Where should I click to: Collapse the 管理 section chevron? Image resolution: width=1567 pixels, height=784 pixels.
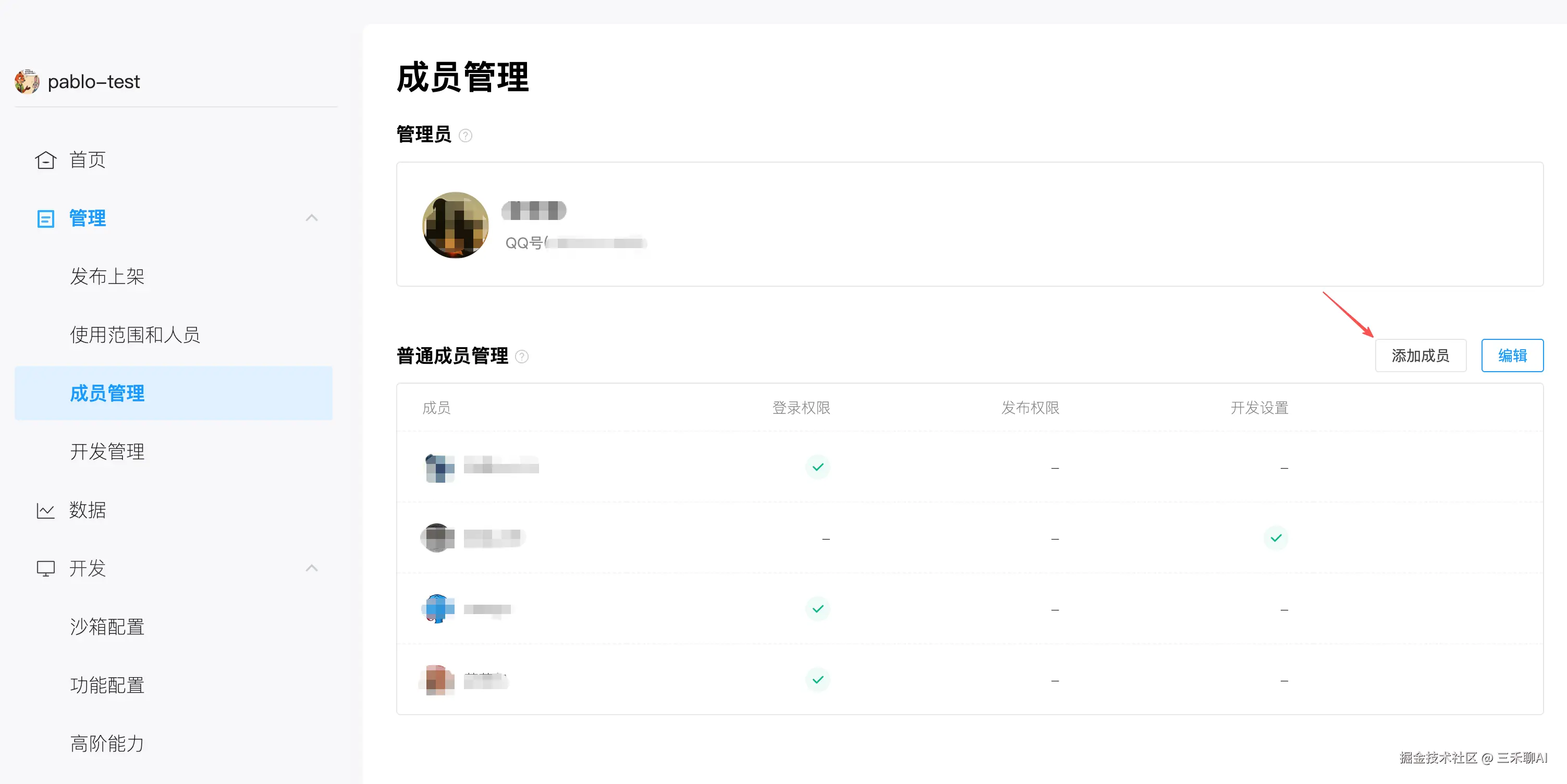point(311,218)
